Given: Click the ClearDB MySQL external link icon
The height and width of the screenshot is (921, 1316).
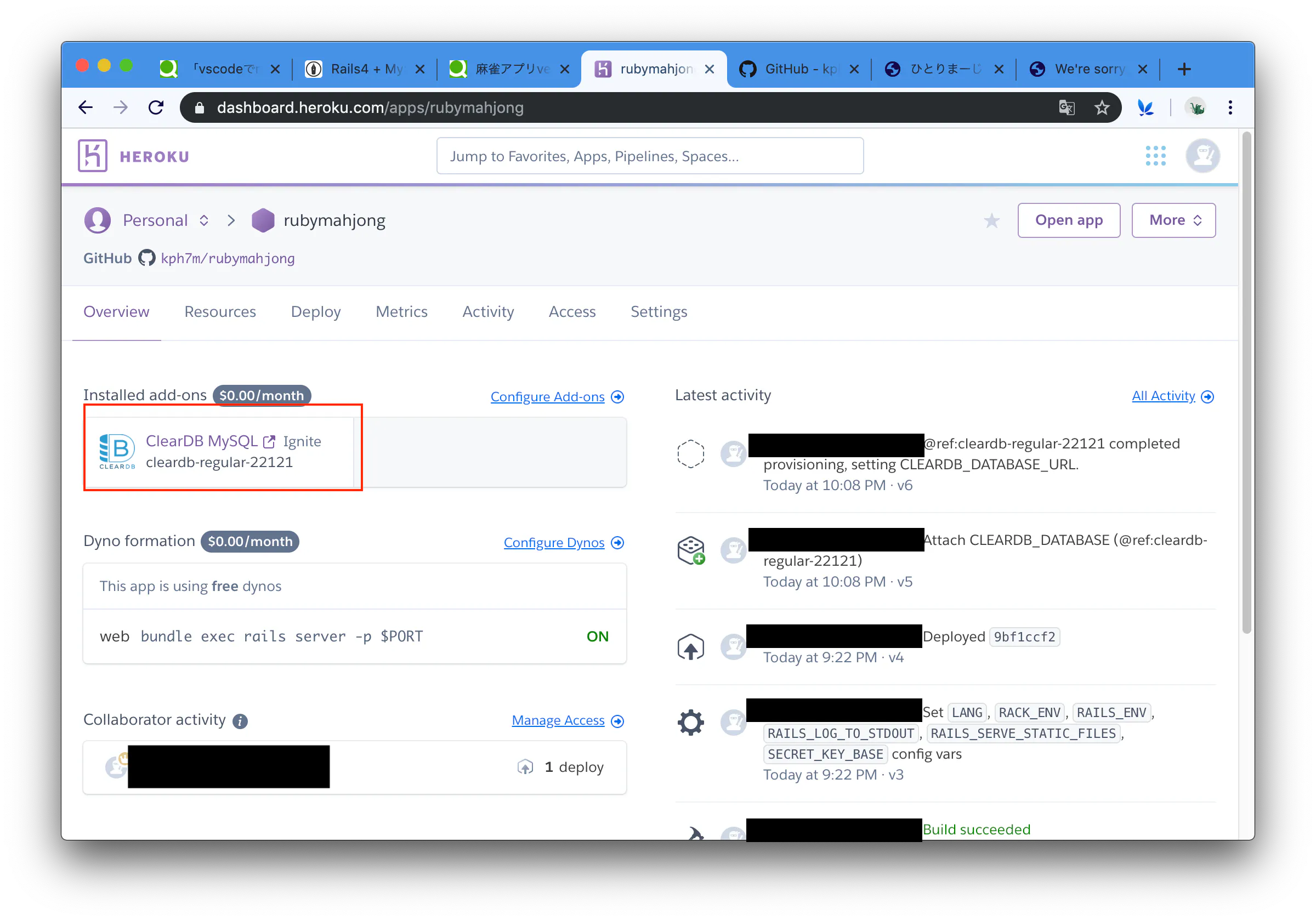Looking at the screenshot, I should 269,442.
